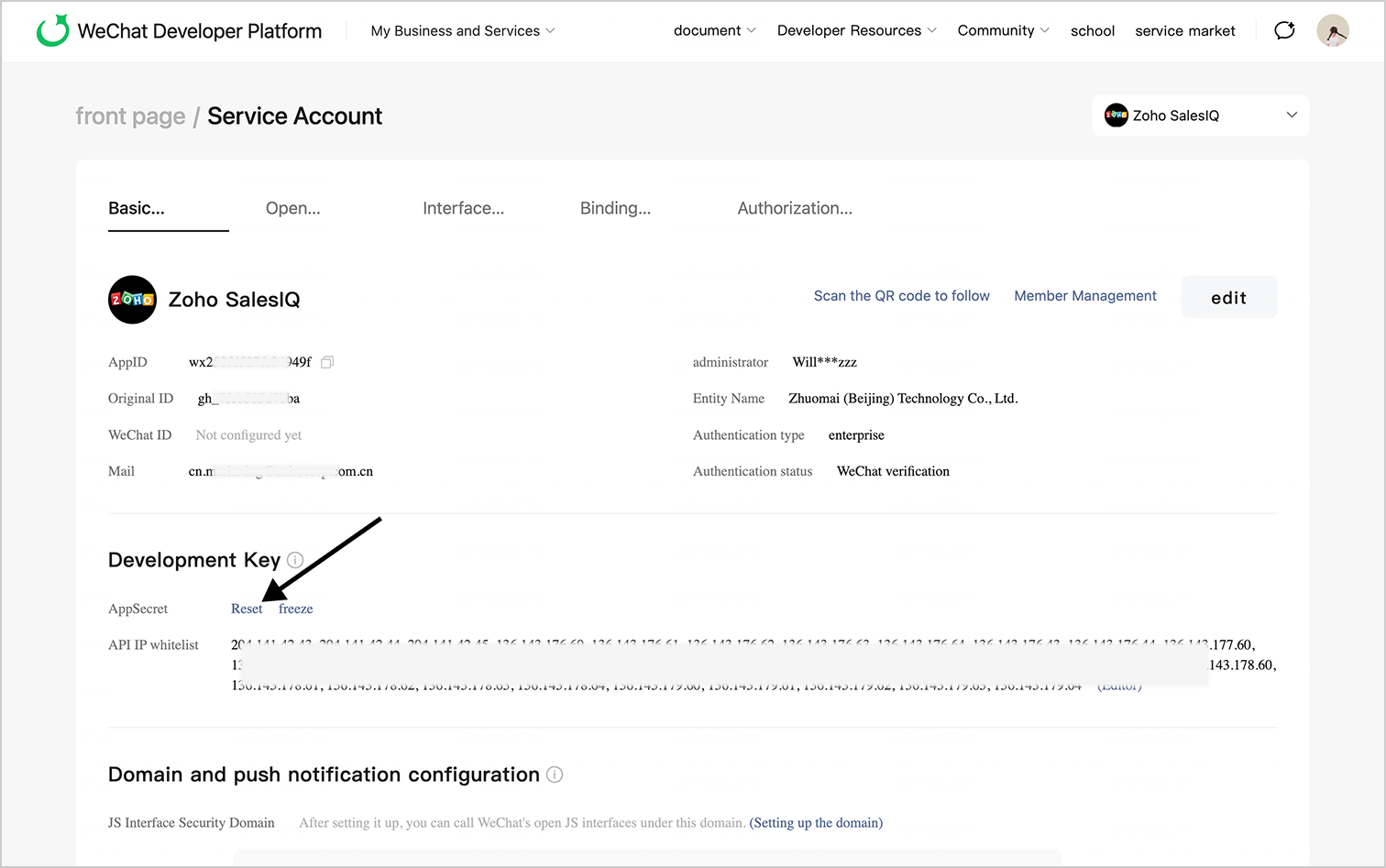Viewport: 1386px width, 868px height.
Task: Expand My Business and Services menu
Action: [x=463, y=30]
